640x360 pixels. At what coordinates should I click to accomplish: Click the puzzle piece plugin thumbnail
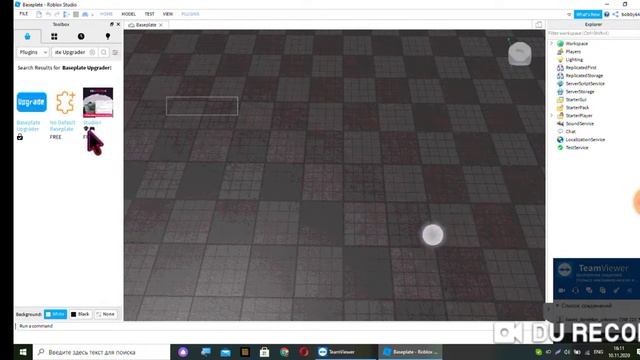coord(65,102)
